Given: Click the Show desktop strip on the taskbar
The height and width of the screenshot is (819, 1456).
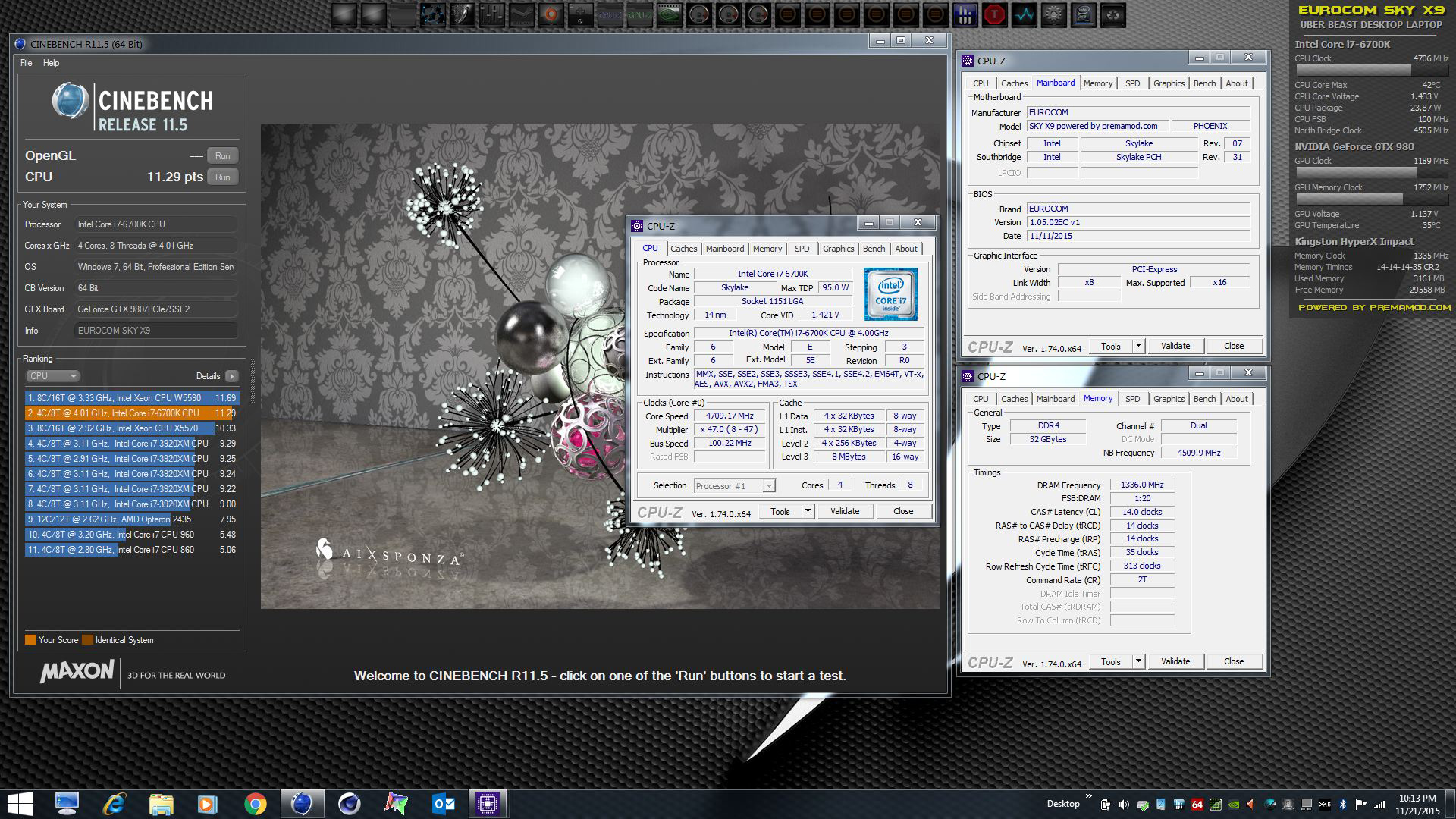Looking at the screenshot, I should click(1449, 804).
